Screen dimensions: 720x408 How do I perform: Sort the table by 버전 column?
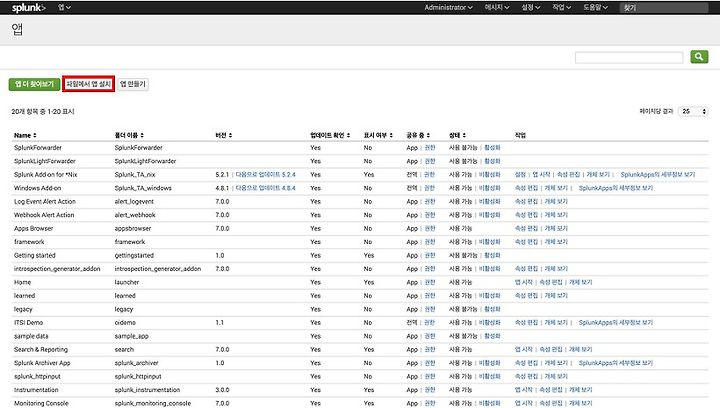coord(224,135)
